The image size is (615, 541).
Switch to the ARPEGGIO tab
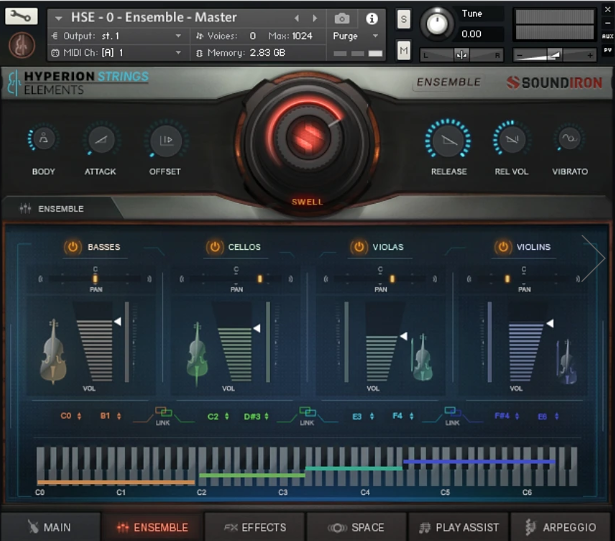click(x=561, y=527)
